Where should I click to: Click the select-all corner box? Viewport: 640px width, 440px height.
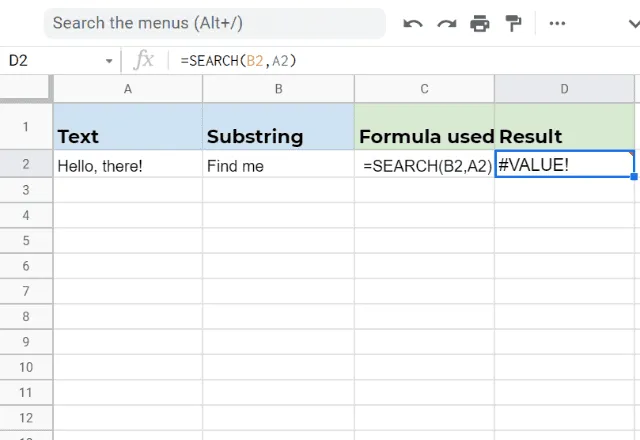(26, 88)
